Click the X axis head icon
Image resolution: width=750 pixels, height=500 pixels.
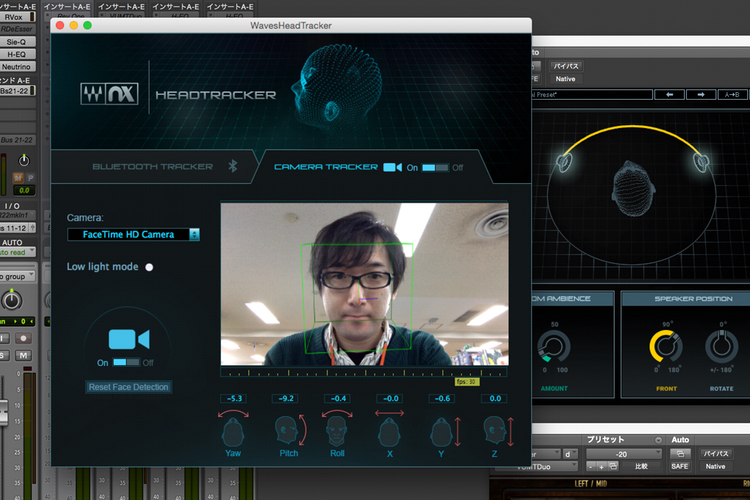[x=389, y=427]
